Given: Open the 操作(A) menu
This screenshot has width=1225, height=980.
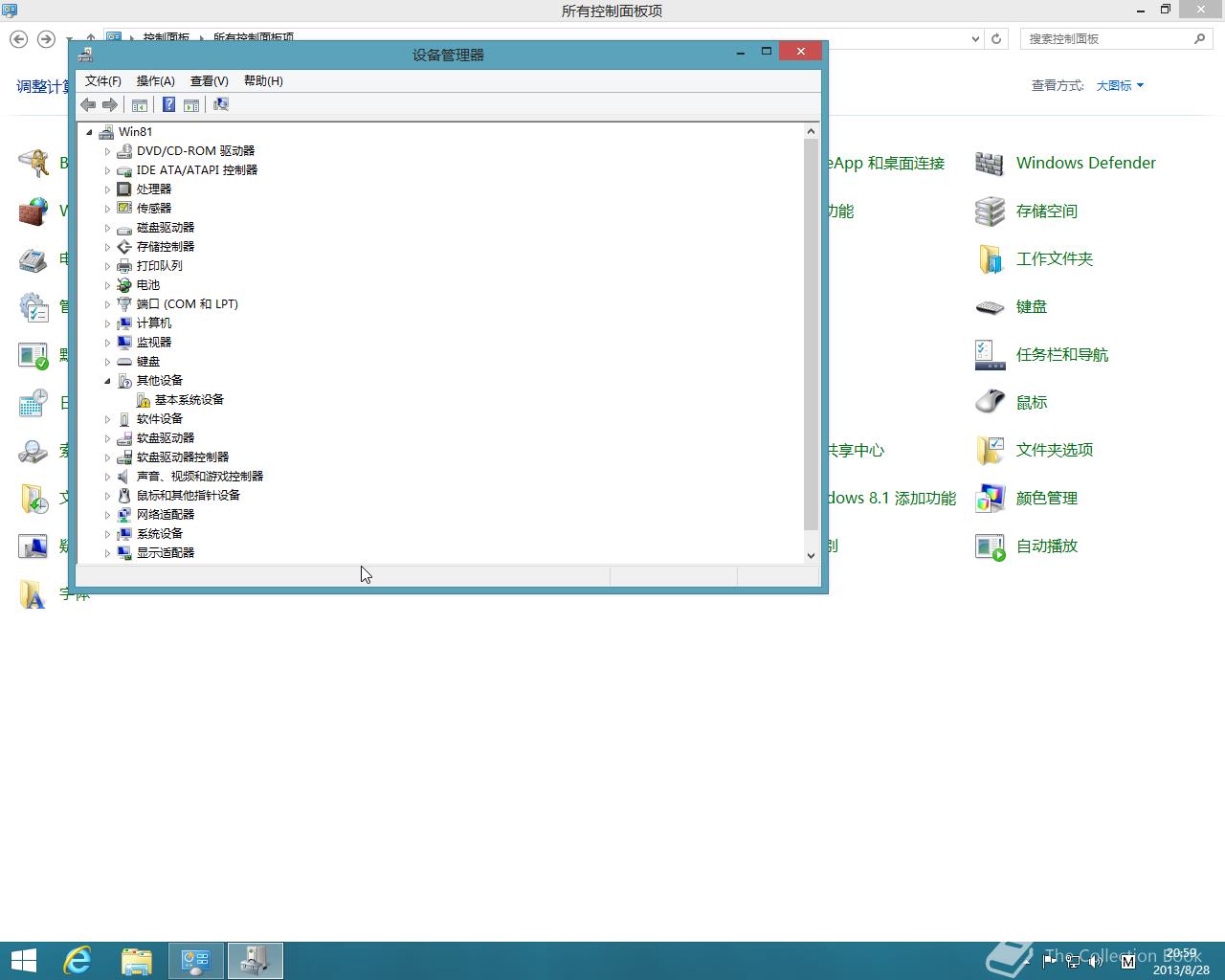Looking at the screenshot, I should (155, 80).
